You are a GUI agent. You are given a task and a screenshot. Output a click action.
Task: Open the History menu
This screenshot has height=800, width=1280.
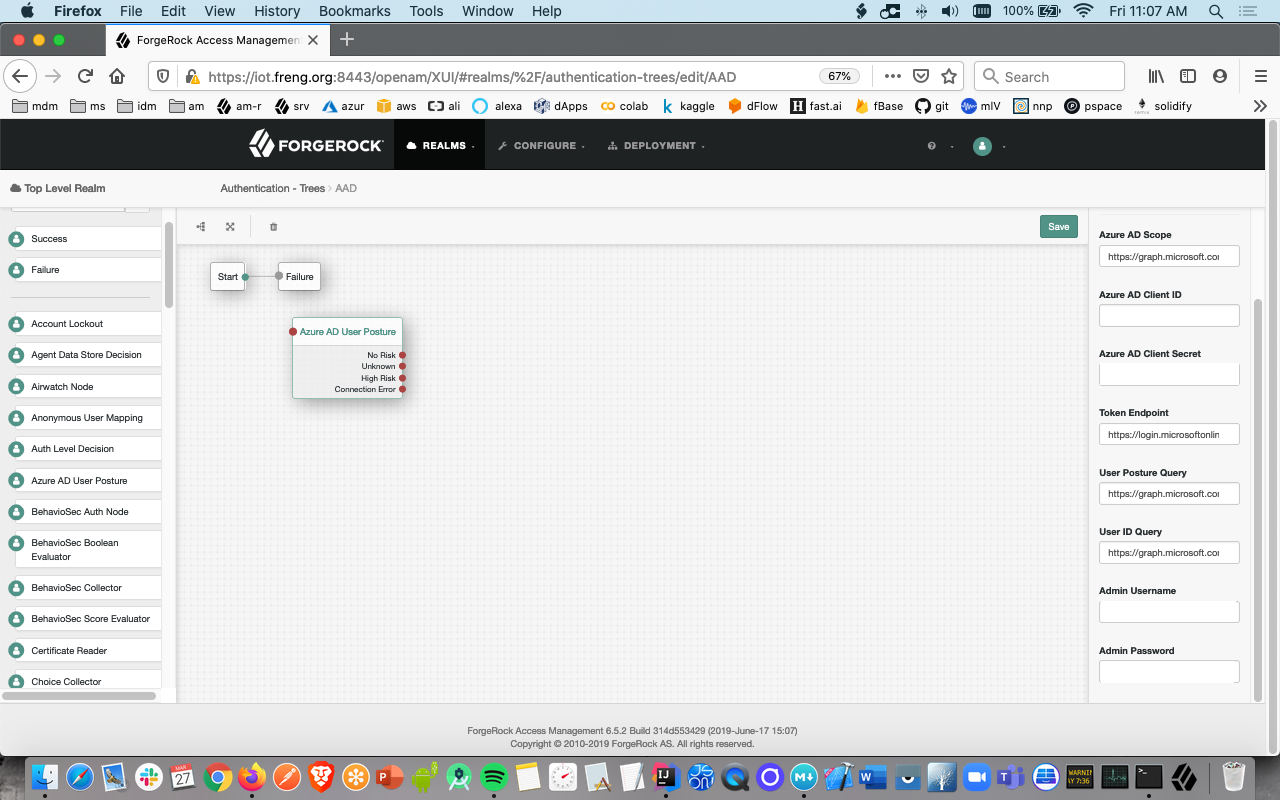(277, 11)
